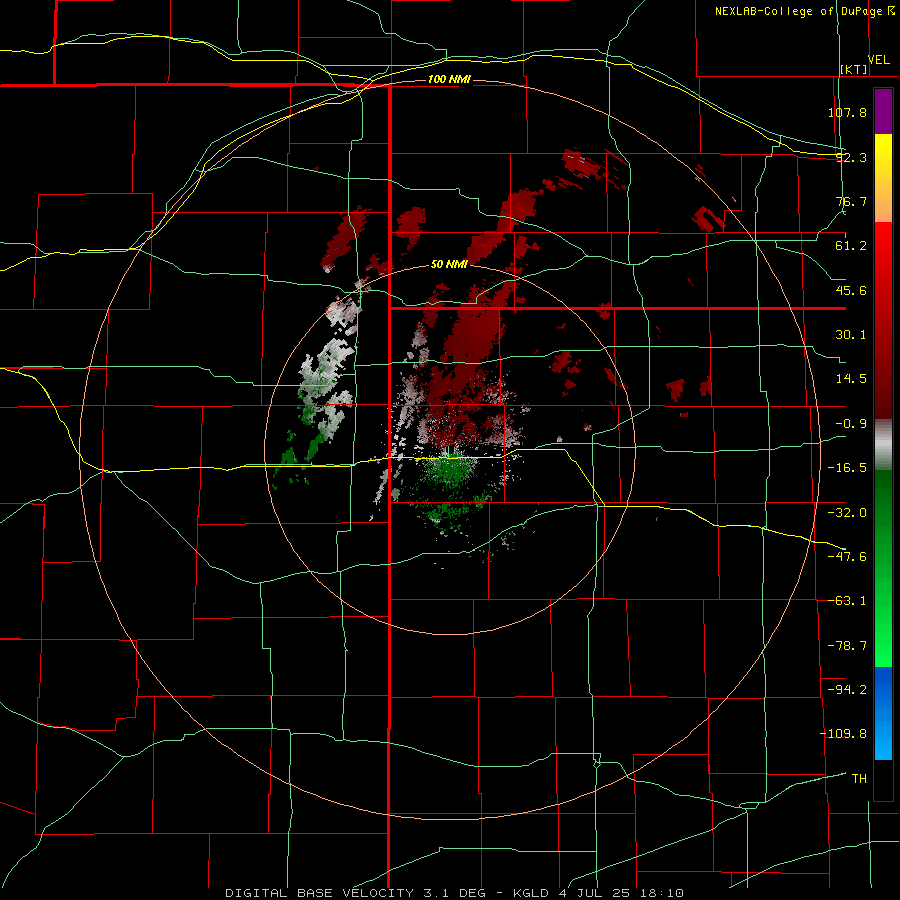Click the -109.8 legend value
This screenshot has height=900, width=900.
(843, 734)
